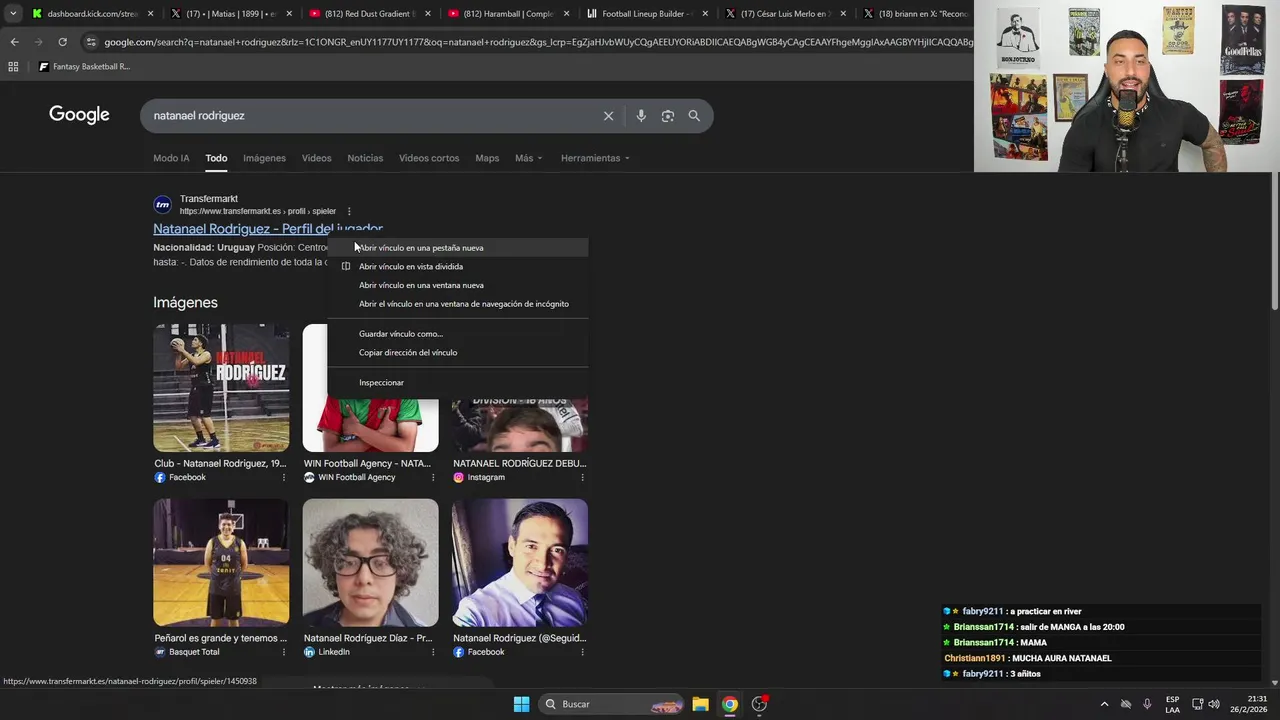
Task: Switch to the dashboard.kick.com tab
Action: coord(92,14)
